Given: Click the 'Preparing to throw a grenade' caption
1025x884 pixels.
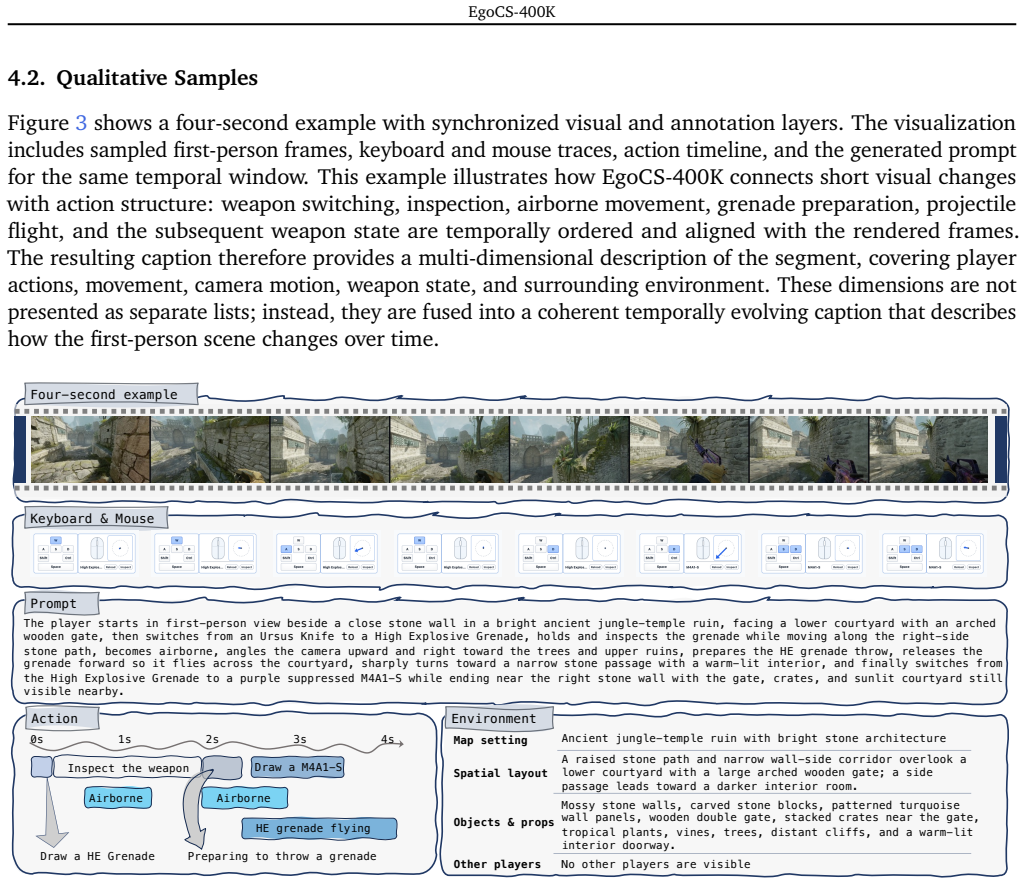Looking at the screenshot, I should (x=282, y=856).
